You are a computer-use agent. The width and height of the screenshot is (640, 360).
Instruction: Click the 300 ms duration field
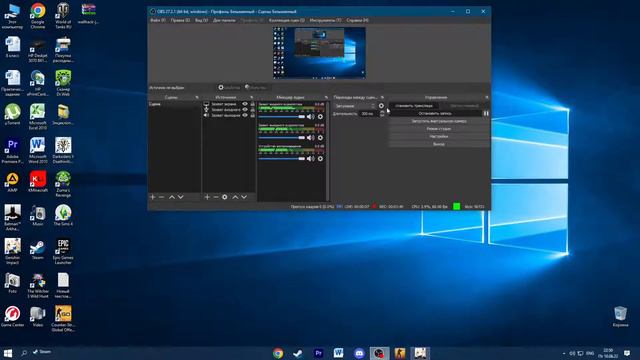click(369, 114)
